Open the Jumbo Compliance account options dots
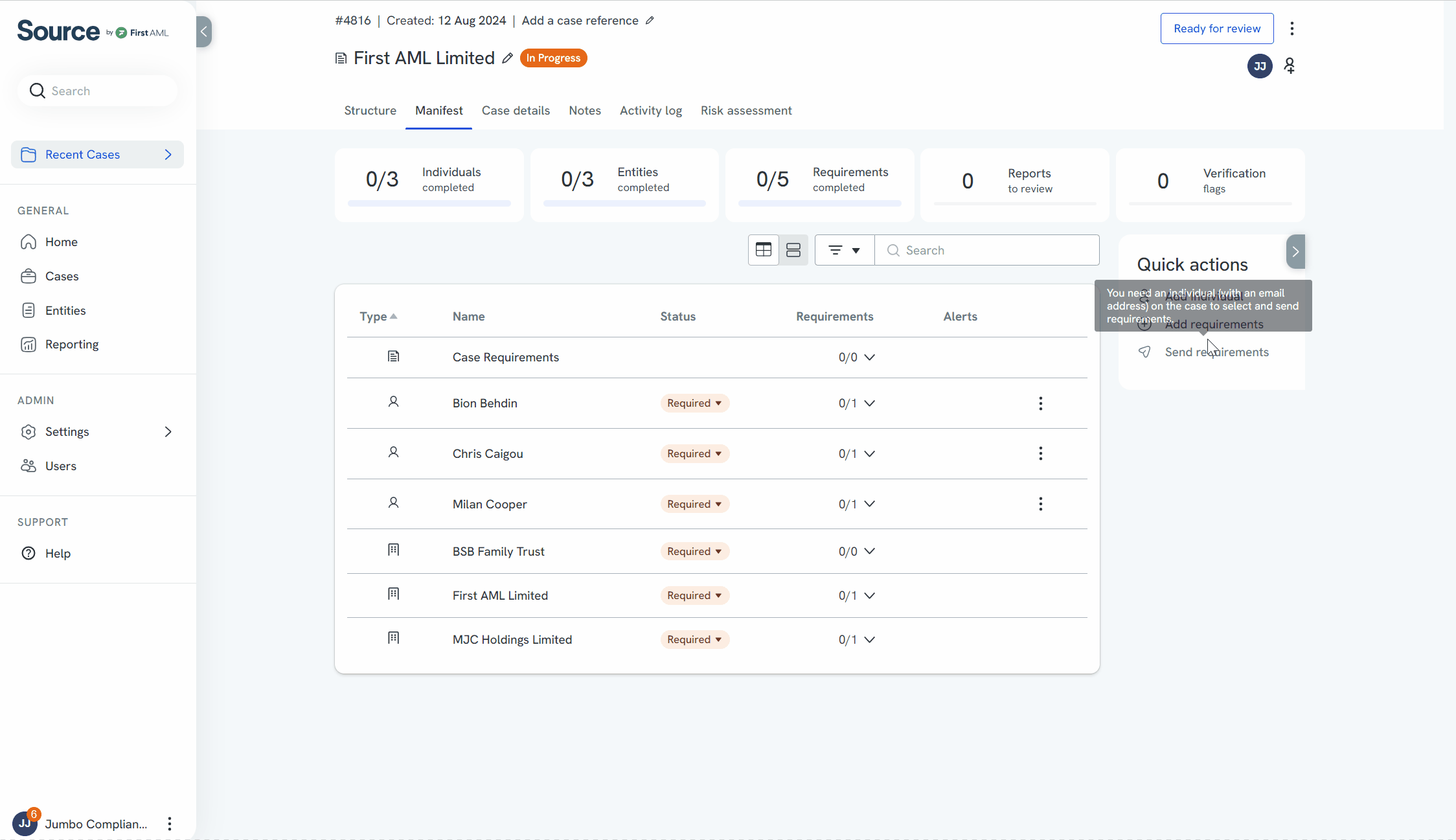The image size is (1456, 840). [x=170, y=824]
